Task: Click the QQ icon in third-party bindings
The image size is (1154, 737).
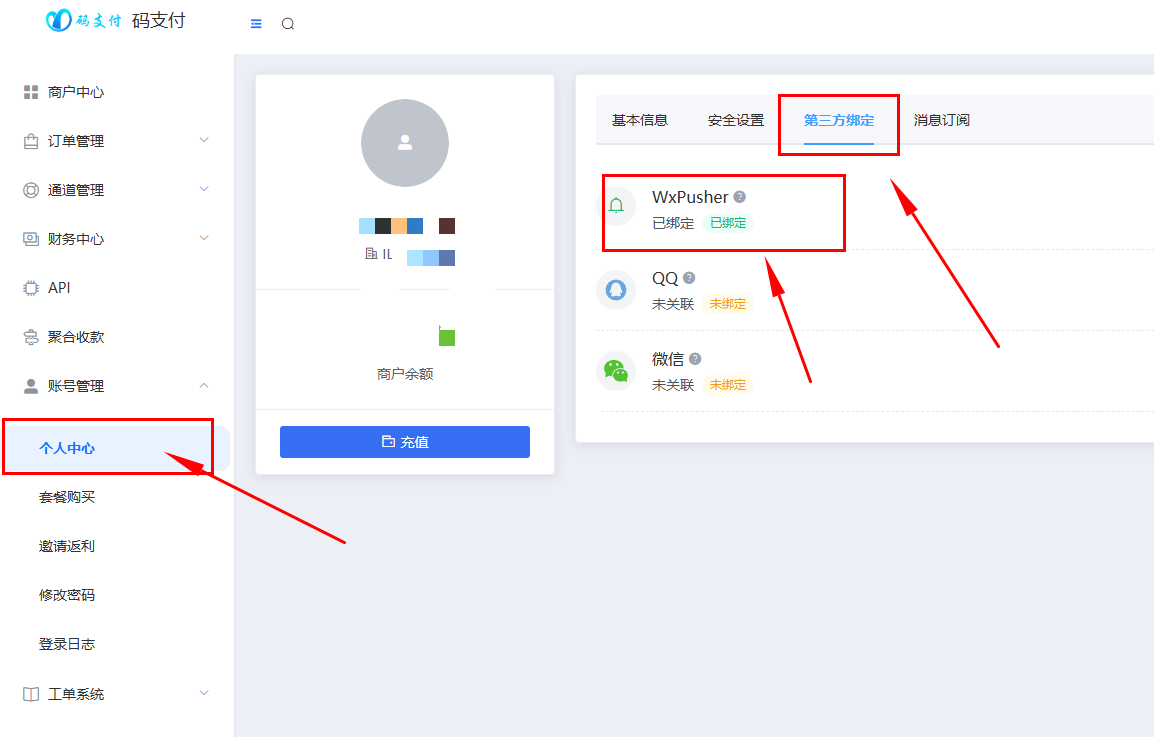Action: [615, 290]
